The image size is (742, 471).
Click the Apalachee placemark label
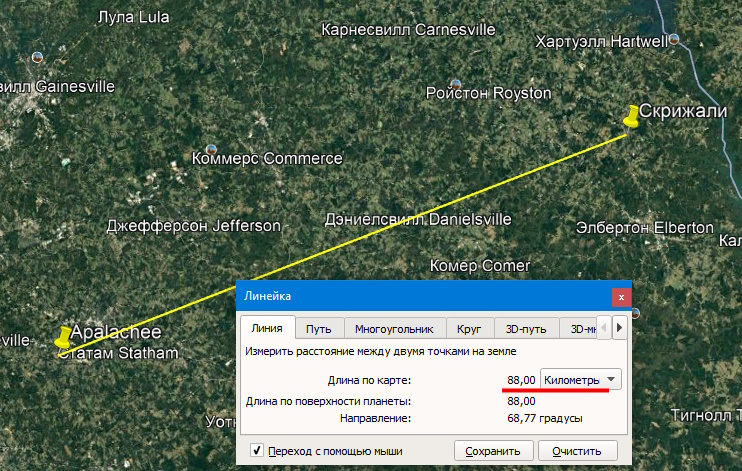tap(116, 332)
